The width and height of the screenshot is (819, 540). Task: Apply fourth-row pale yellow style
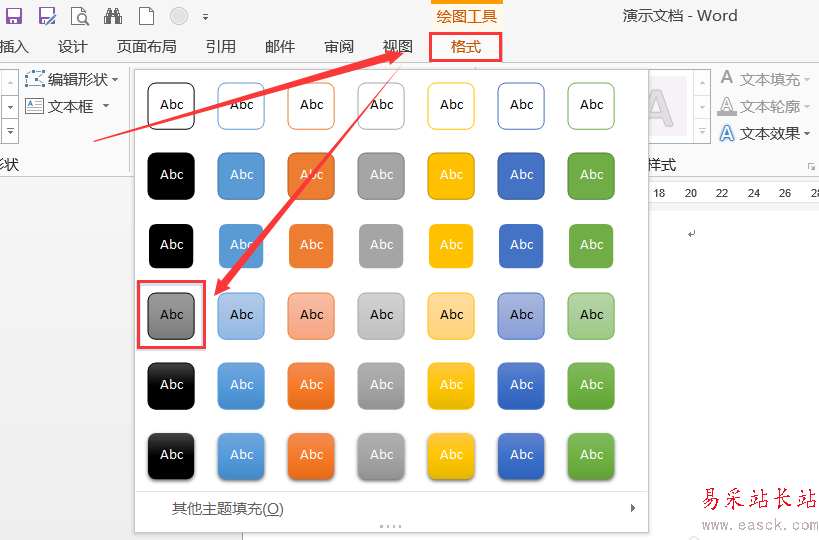tap(451, 316)
